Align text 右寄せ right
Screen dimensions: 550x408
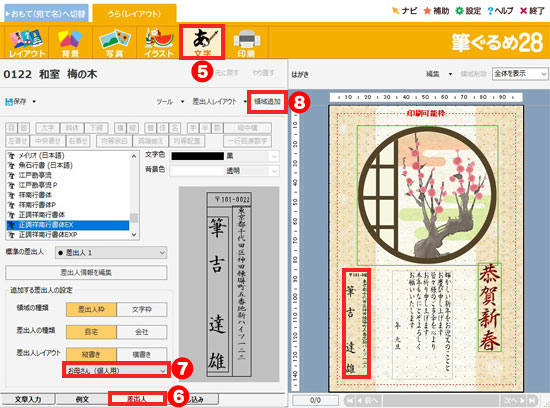pos(79,141)
